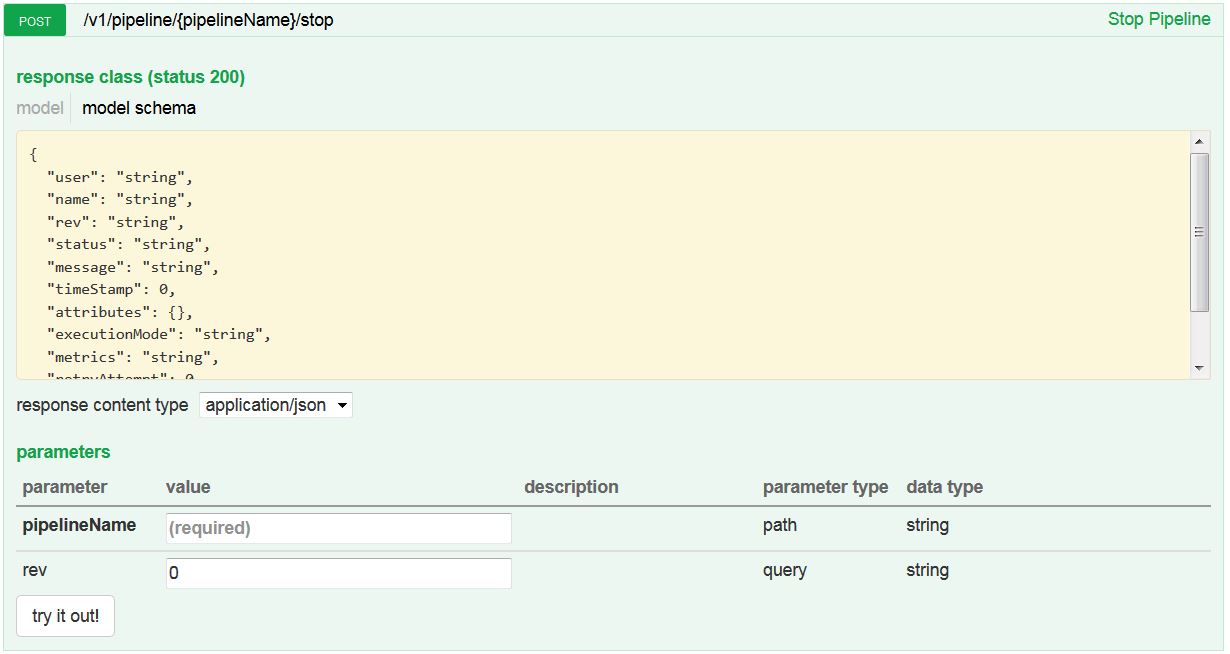
Task: Switch to the model tab
Action: tap(40, 108)
